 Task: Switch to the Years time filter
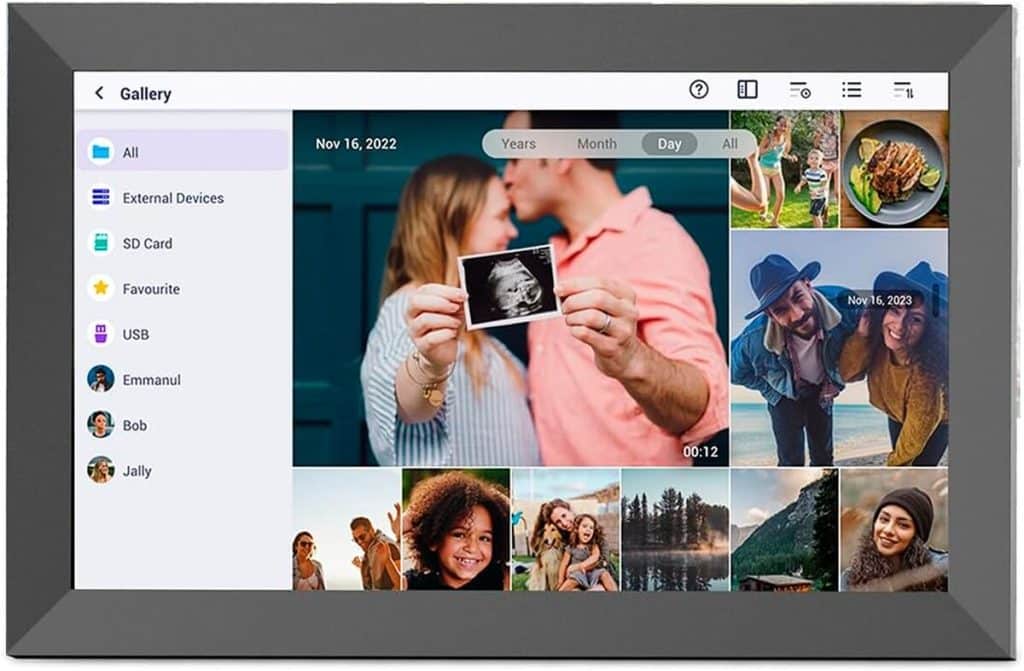[517, 144]
